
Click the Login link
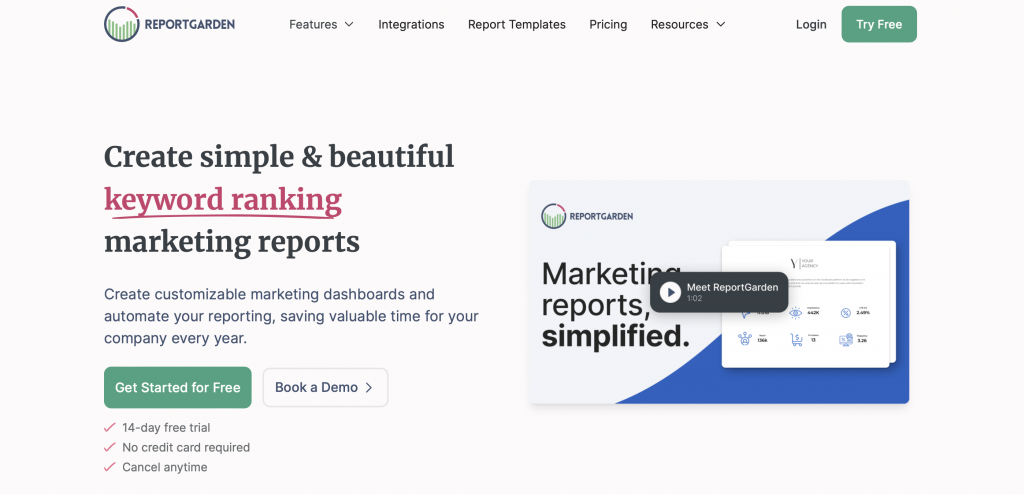tap(811, 24)
